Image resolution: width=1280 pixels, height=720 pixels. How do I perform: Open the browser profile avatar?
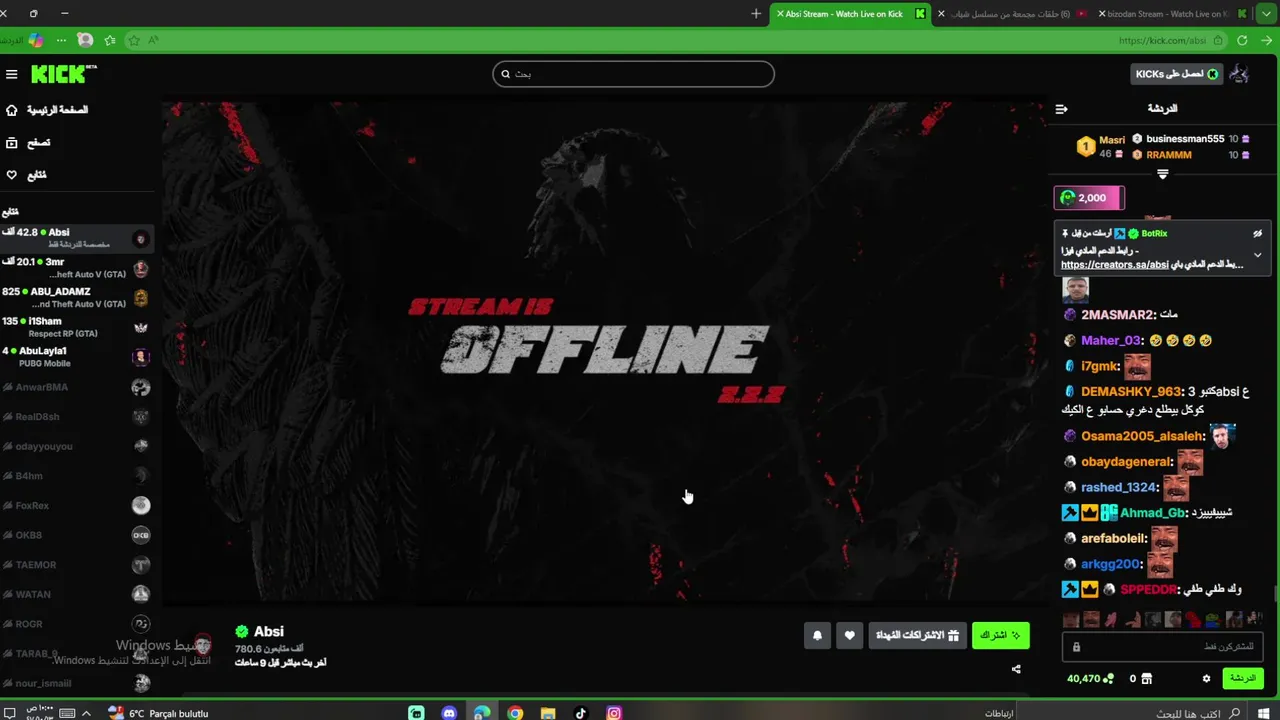coord(85,40)
